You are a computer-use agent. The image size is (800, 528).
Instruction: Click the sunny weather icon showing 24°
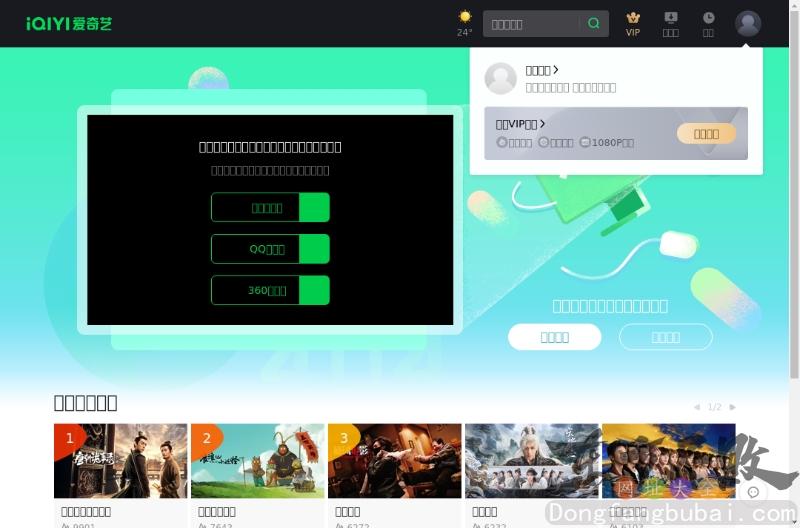point(465,17)
